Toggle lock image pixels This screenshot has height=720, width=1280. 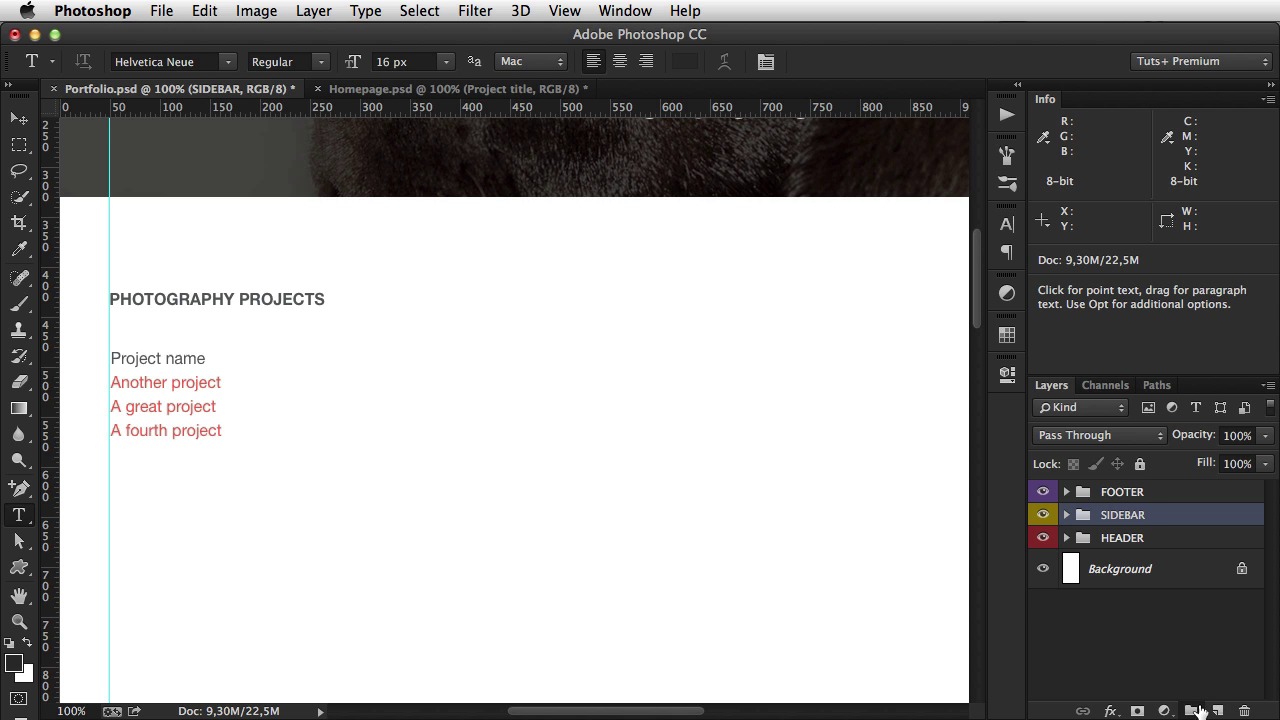click(x=1095, y=464)
